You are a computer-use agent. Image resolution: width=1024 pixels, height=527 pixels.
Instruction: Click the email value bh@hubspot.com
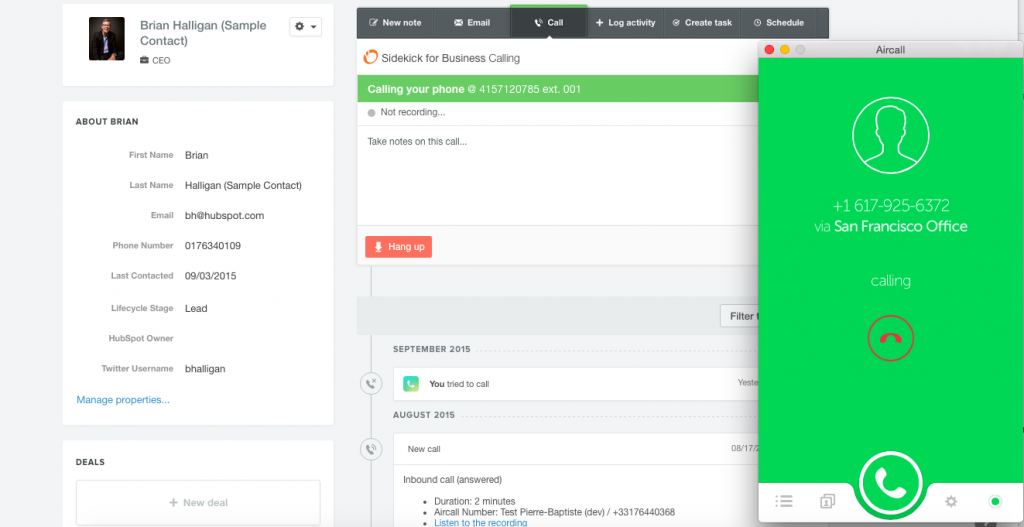coord(224,216)
